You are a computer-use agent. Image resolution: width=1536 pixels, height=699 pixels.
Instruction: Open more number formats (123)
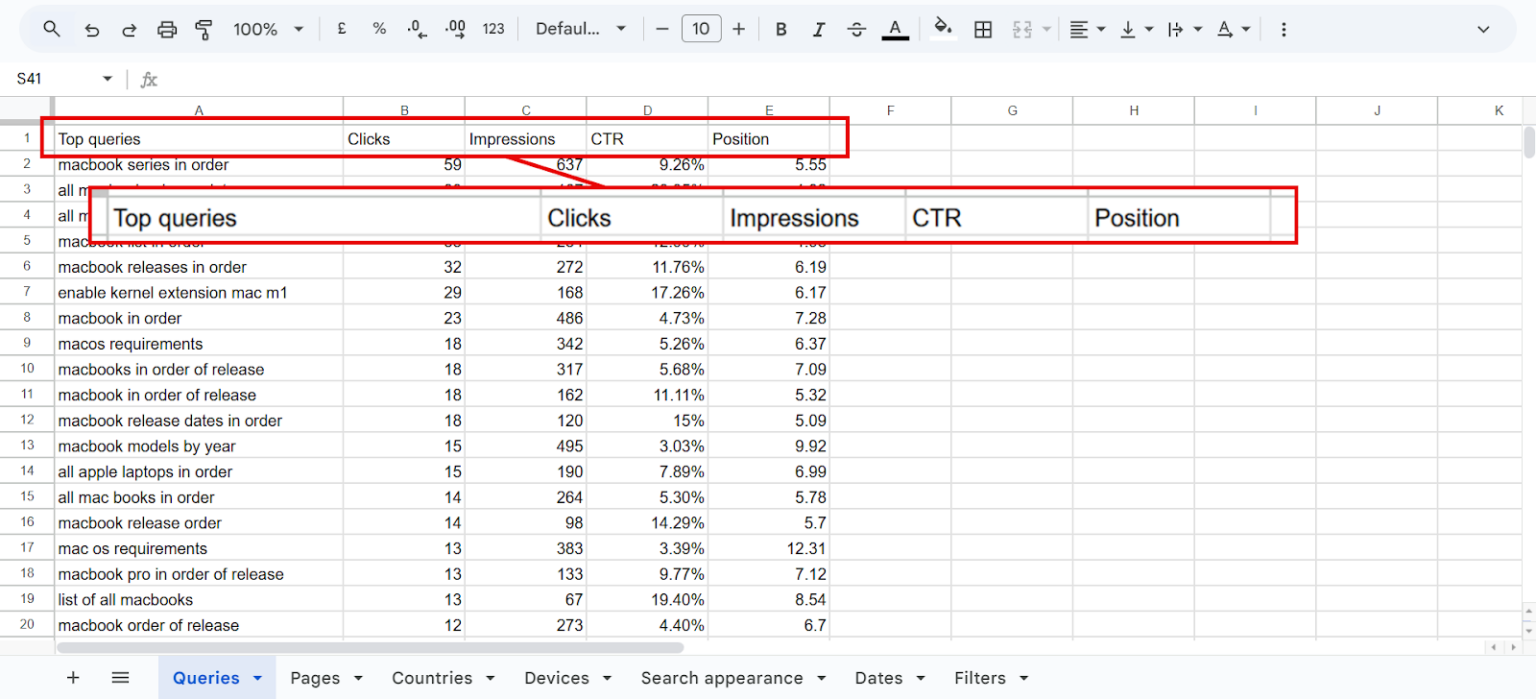pos(493,29)
